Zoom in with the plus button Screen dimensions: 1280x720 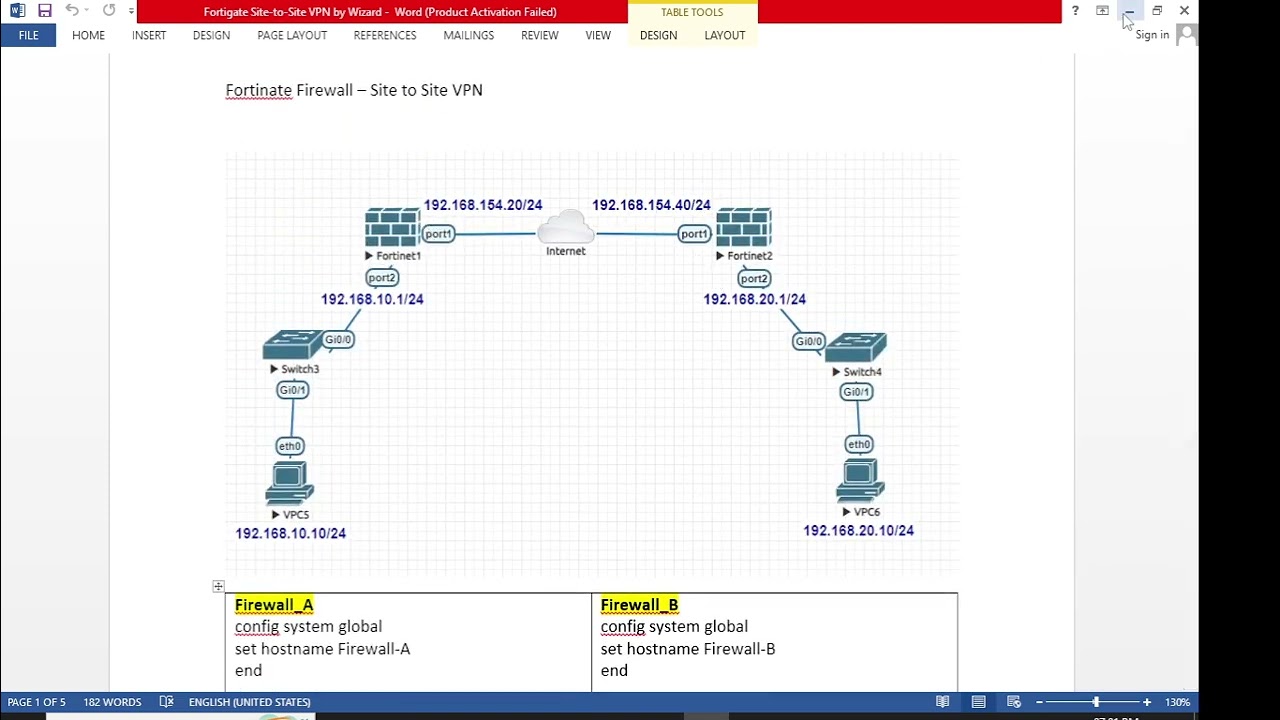[x=1147, y=702]
